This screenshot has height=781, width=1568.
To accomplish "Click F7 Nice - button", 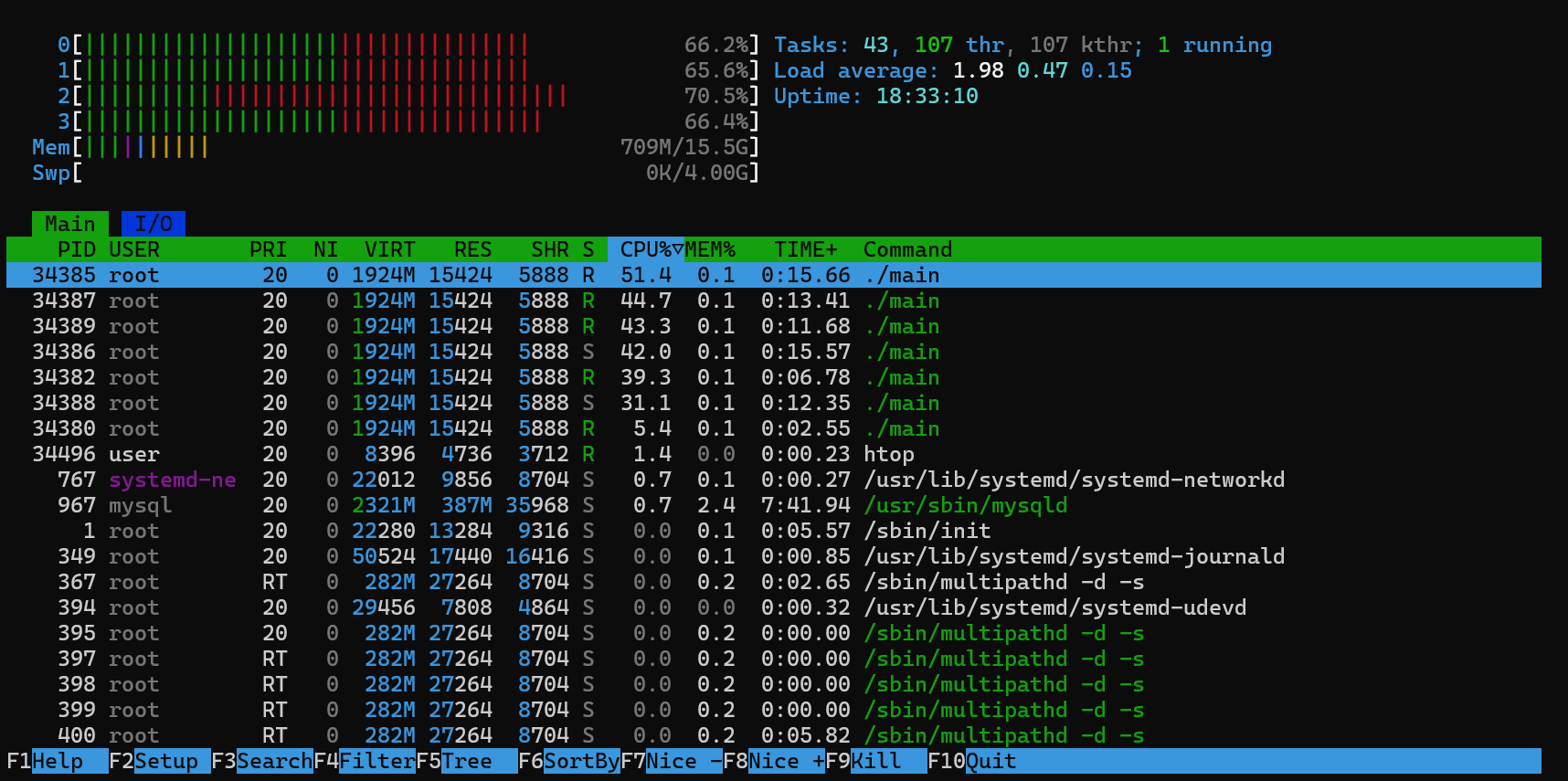I will [x=672, y=761].
